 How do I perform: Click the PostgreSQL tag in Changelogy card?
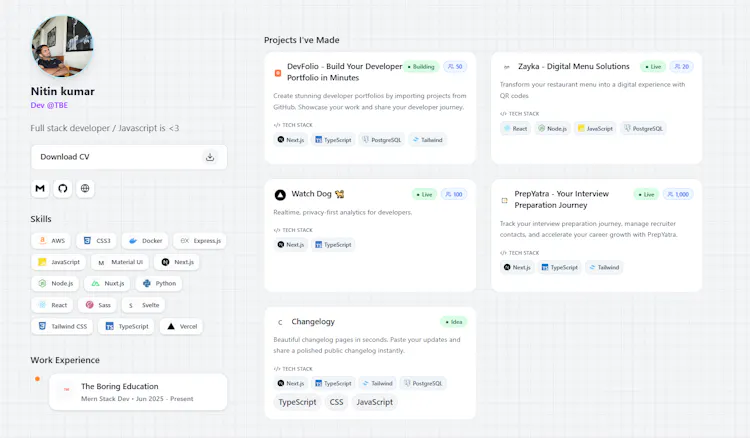click(423, 383)
